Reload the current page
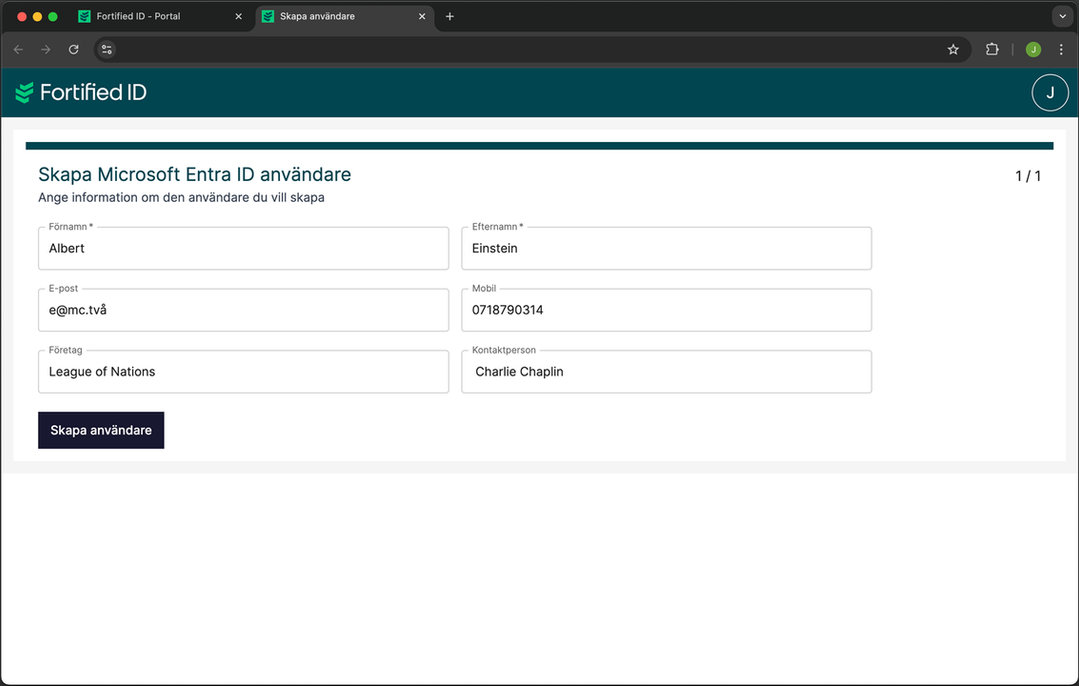1079x686 pixels. pyautogui.click(x=74, y=50)
